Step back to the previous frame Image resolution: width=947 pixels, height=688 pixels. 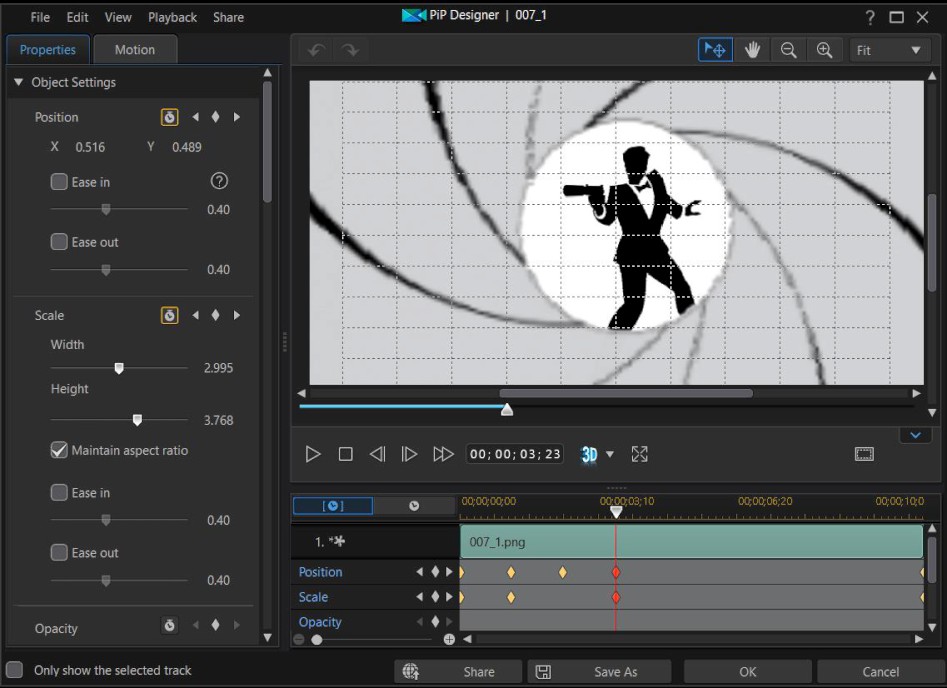pyautogui.click(x=377, y=454)
